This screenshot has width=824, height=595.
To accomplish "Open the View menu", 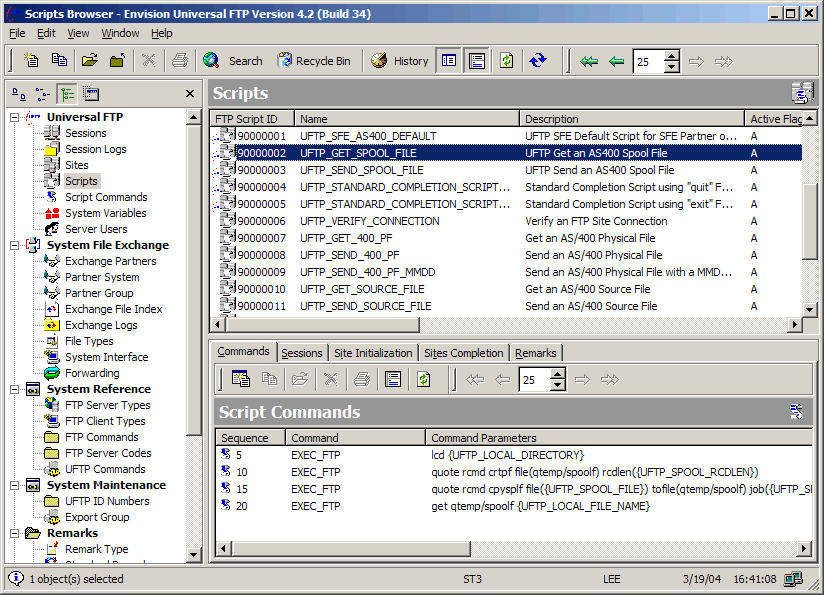I will (x=78, y=33).
